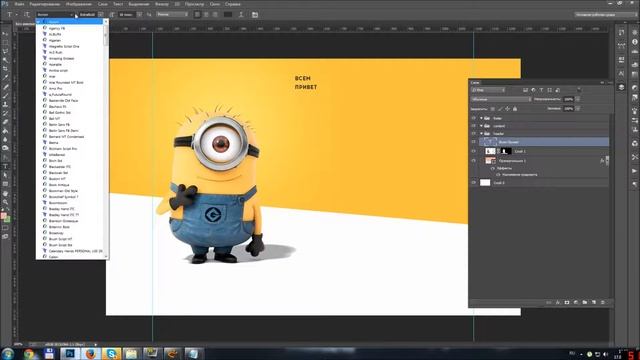640x360 pixels.
Task: Click lock position icon in Layers
Action: [507, 109]
